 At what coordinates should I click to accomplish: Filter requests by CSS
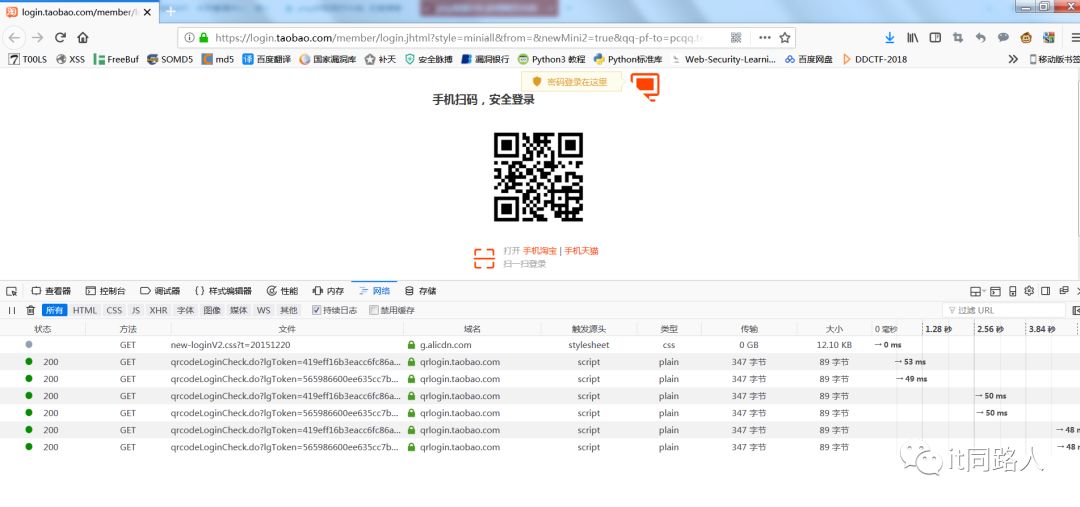point(114,311)
